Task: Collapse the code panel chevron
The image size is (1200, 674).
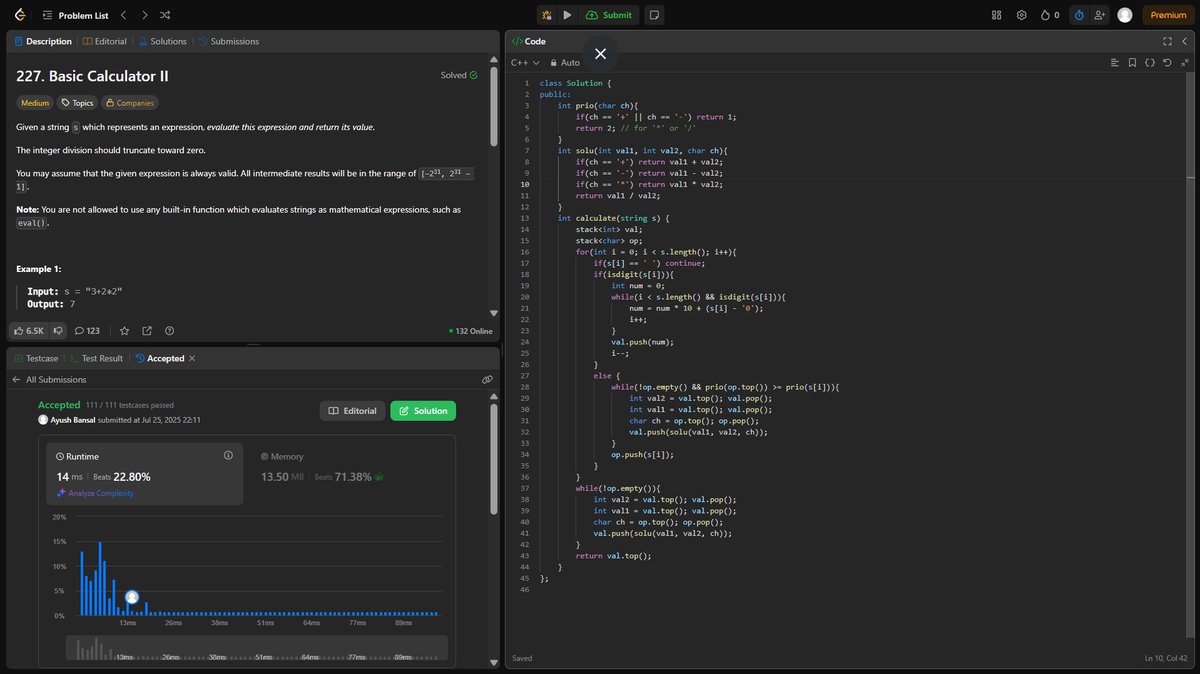Action: (1185, 41)
